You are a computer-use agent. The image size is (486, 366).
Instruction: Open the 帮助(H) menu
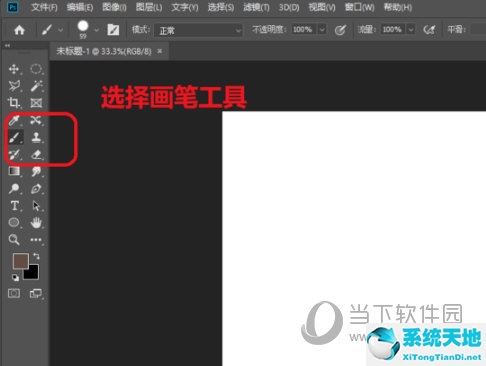coord(398,7)
